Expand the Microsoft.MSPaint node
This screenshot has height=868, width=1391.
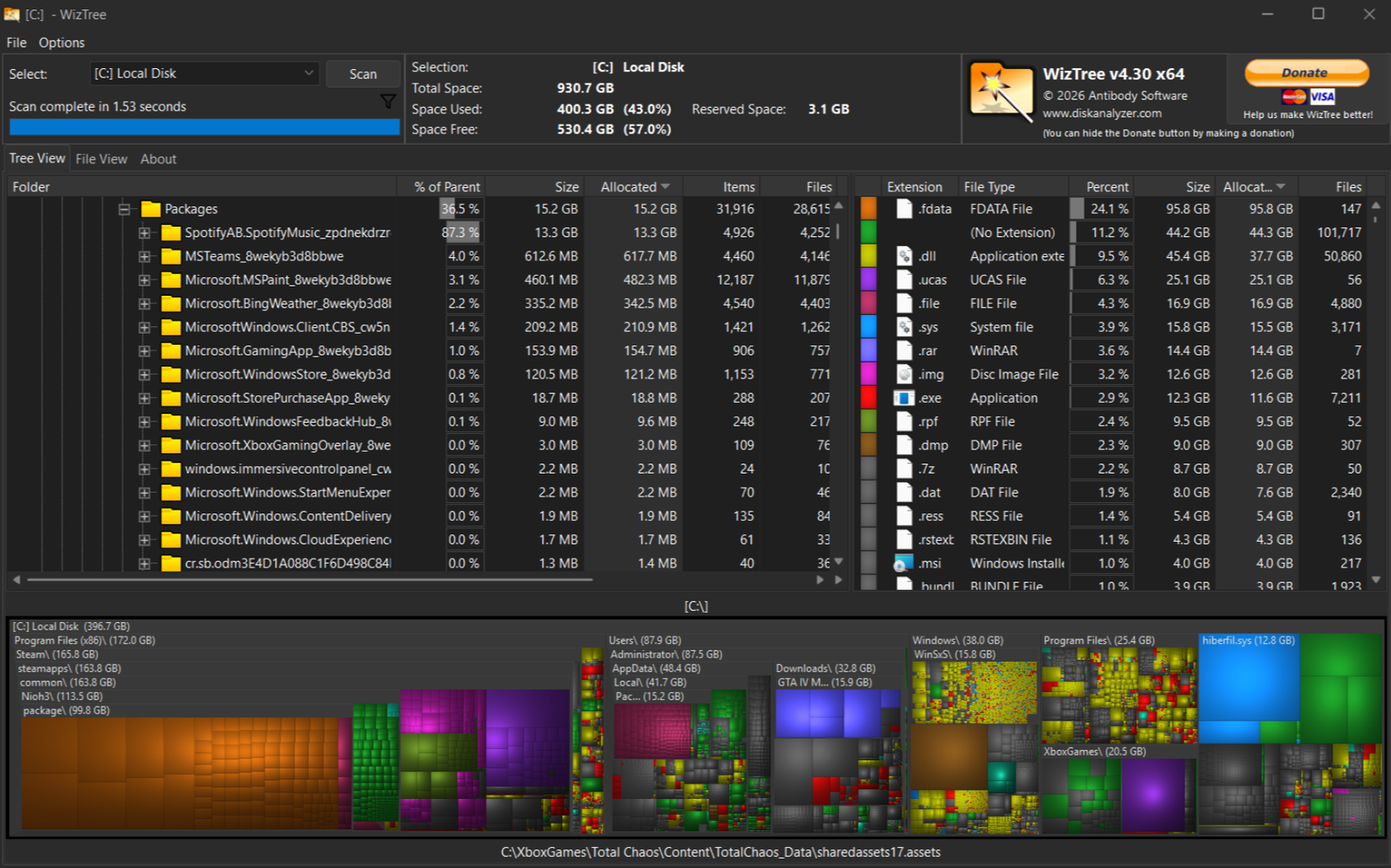pyautogui.click(x=144, y=280)
